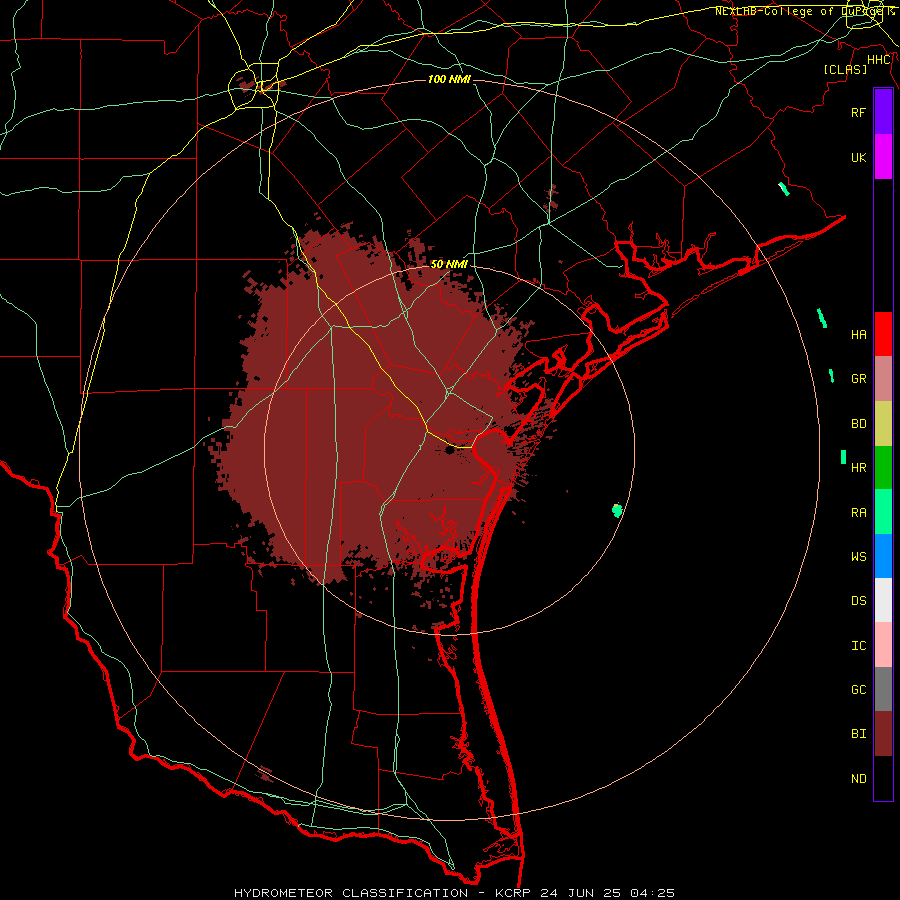The width and height of the screenshot is (900, 900).
Task: Click the red HA legend swatch
Action: (x=883, y=334)
